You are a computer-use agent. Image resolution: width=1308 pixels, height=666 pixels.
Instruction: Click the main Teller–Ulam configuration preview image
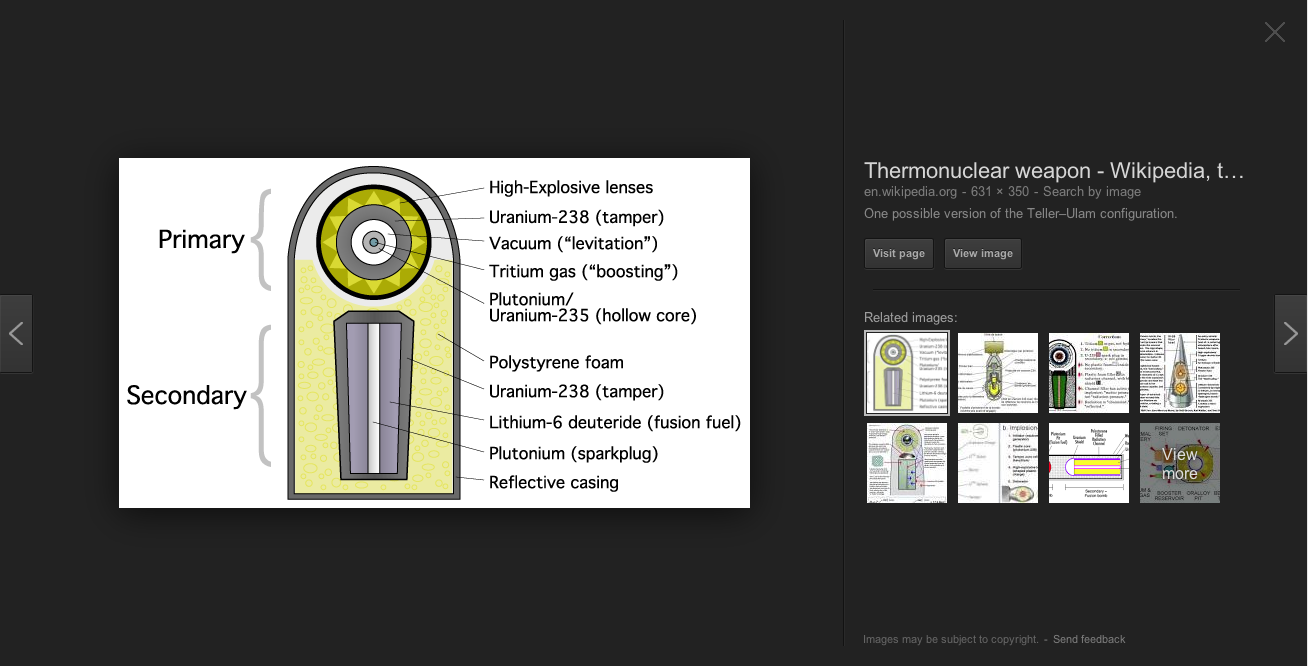point(434,333)
